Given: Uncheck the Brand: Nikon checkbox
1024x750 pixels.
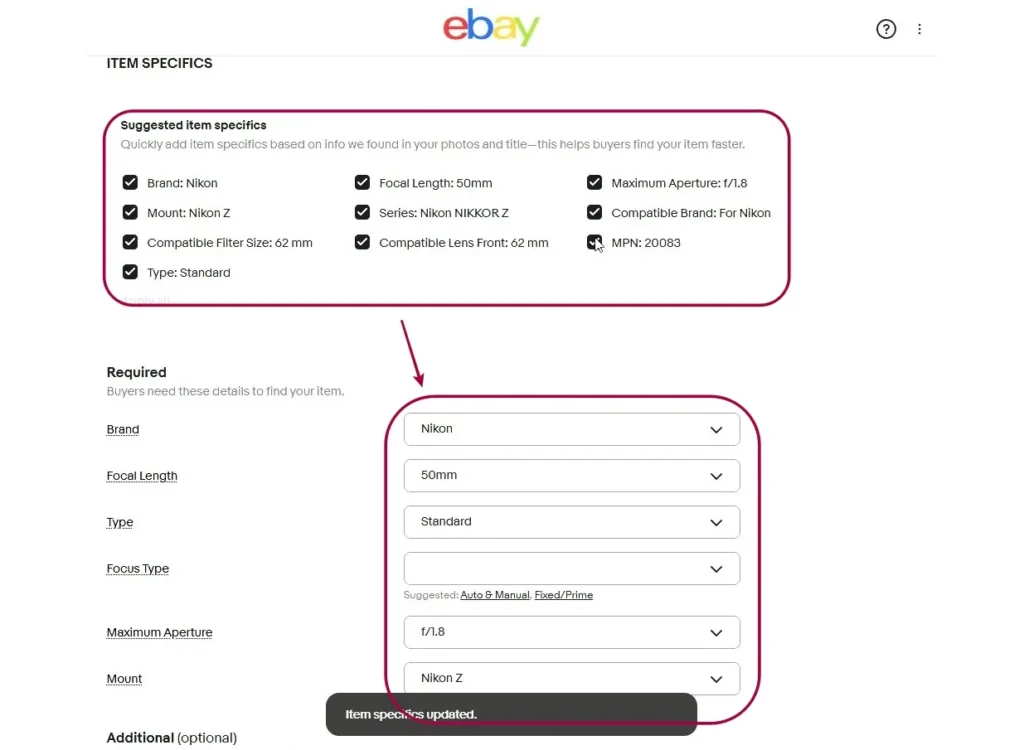Looking at the screenshot, I should (x=130, y=183).
